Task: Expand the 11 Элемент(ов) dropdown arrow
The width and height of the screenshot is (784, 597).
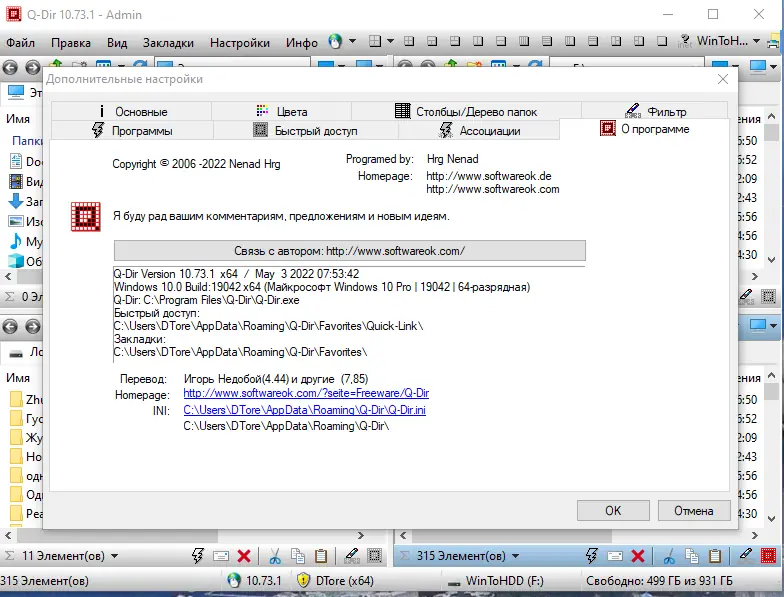Action: point(114,556)
